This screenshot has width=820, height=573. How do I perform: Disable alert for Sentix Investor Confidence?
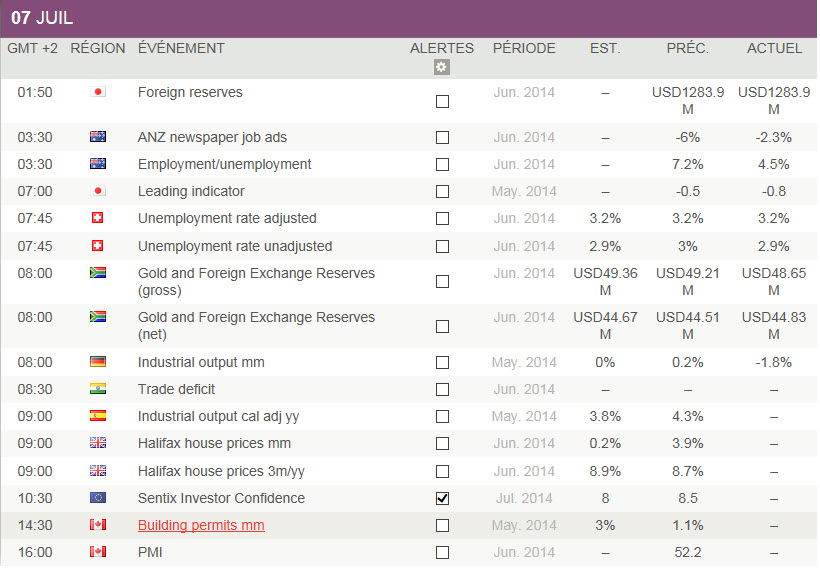coord(442,498)
